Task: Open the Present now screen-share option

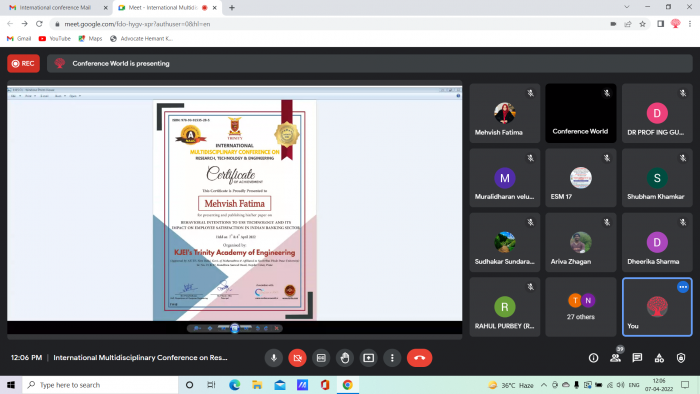Action: pyautogui.click(x=368, y=358)
